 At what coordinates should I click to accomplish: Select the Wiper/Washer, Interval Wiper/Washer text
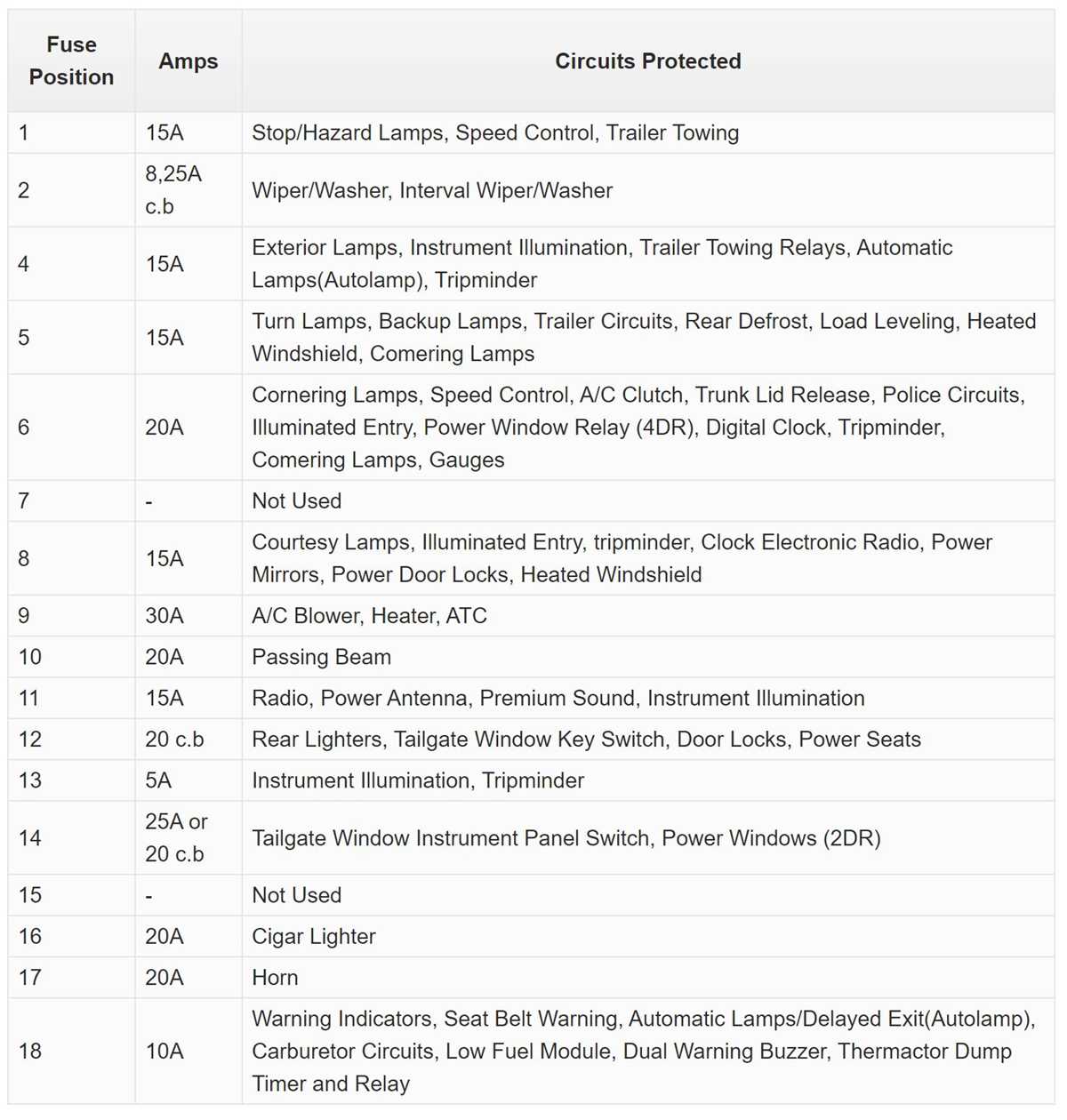(432, 190)
